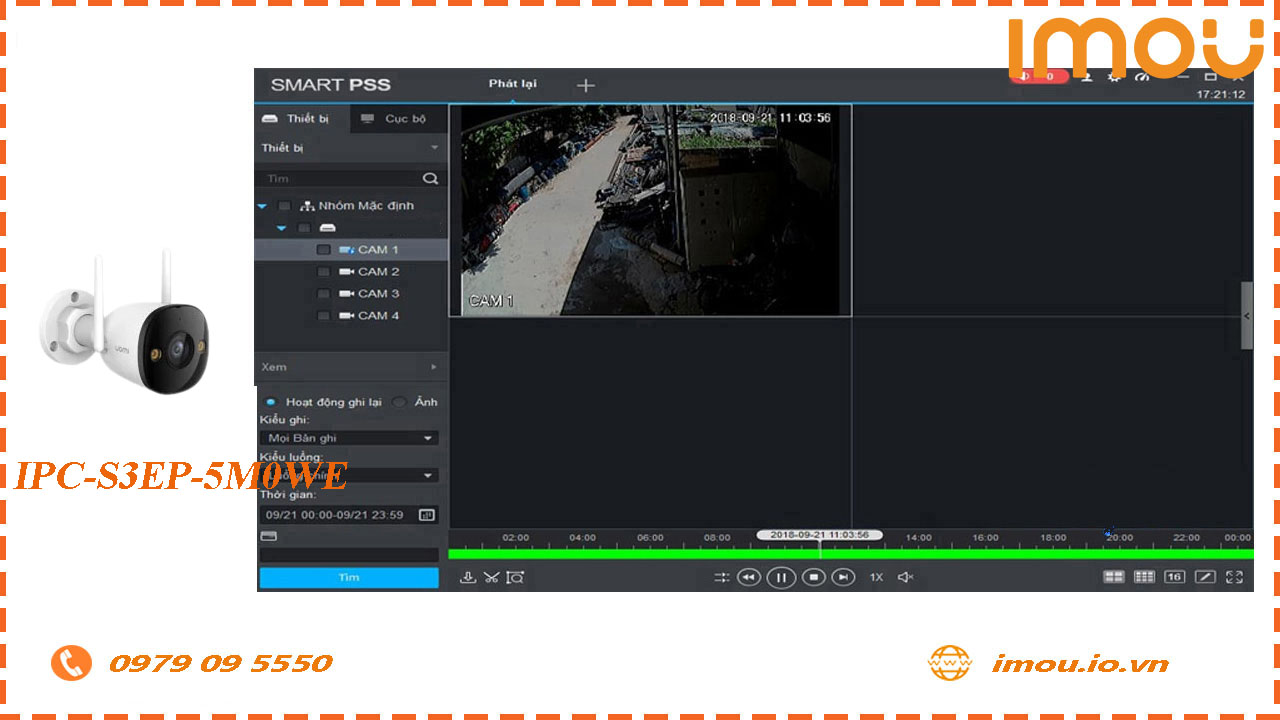
Task: Open the playback stream settings icon
Action: tap(722, 577)
